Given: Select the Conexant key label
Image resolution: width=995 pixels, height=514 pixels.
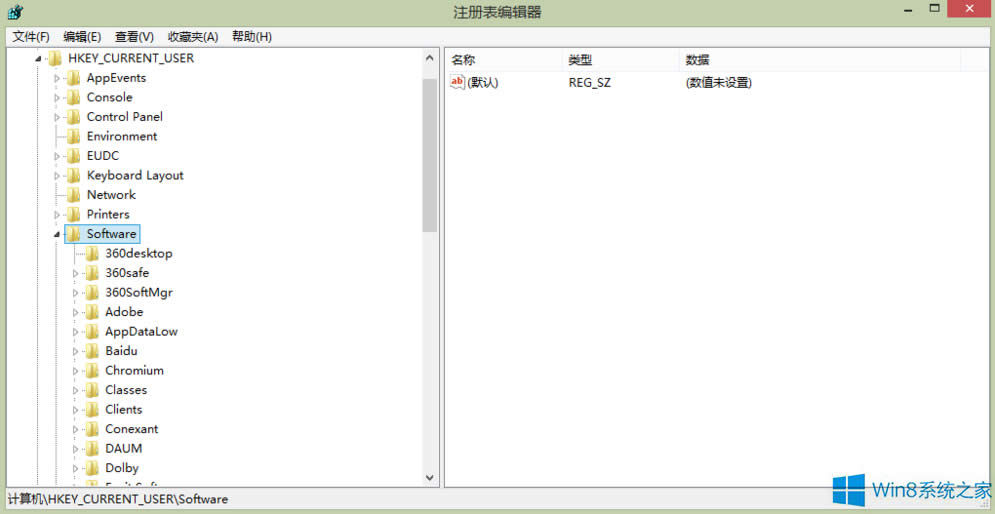Looking at the screenshot, I should (x=132, y=429).
